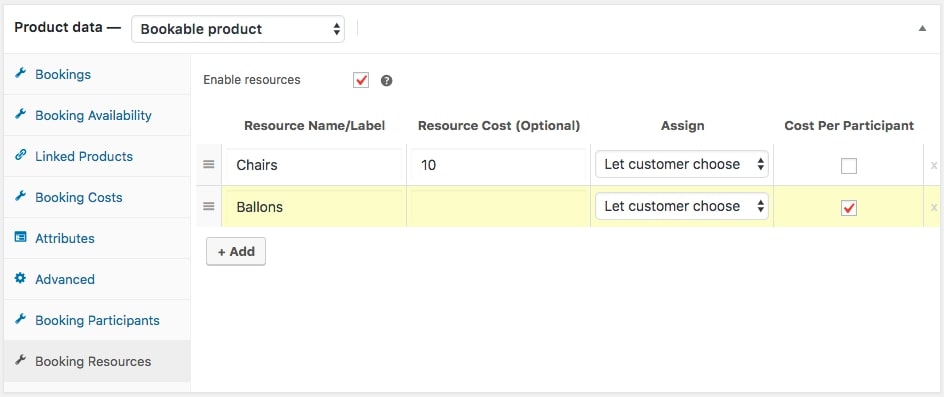Click the link icon beside Linked Products

[20, 155]
